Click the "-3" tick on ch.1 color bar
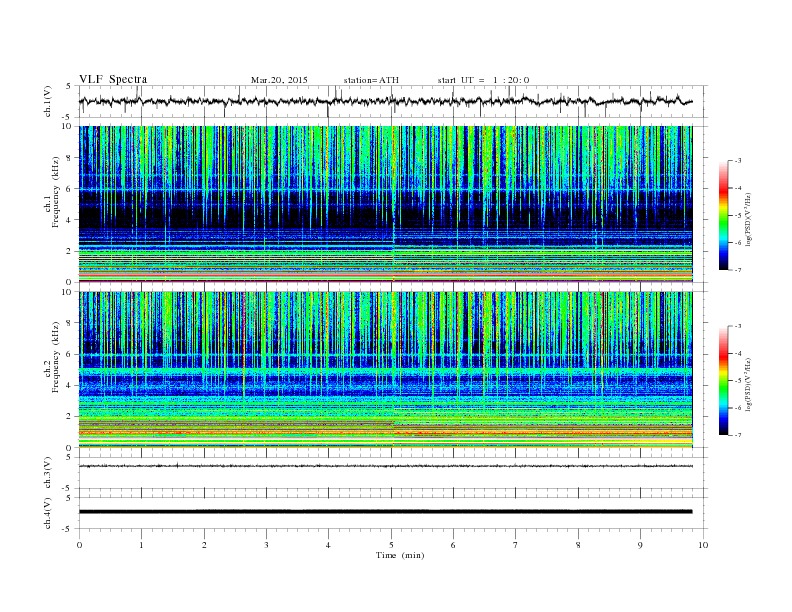 tap(737, 161)
